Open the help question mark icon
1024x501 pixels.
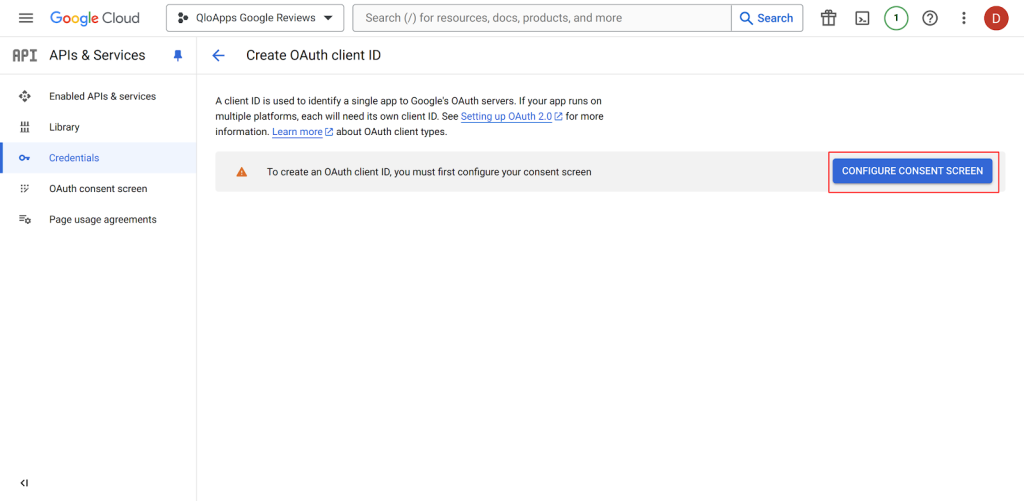pos(930,18)
